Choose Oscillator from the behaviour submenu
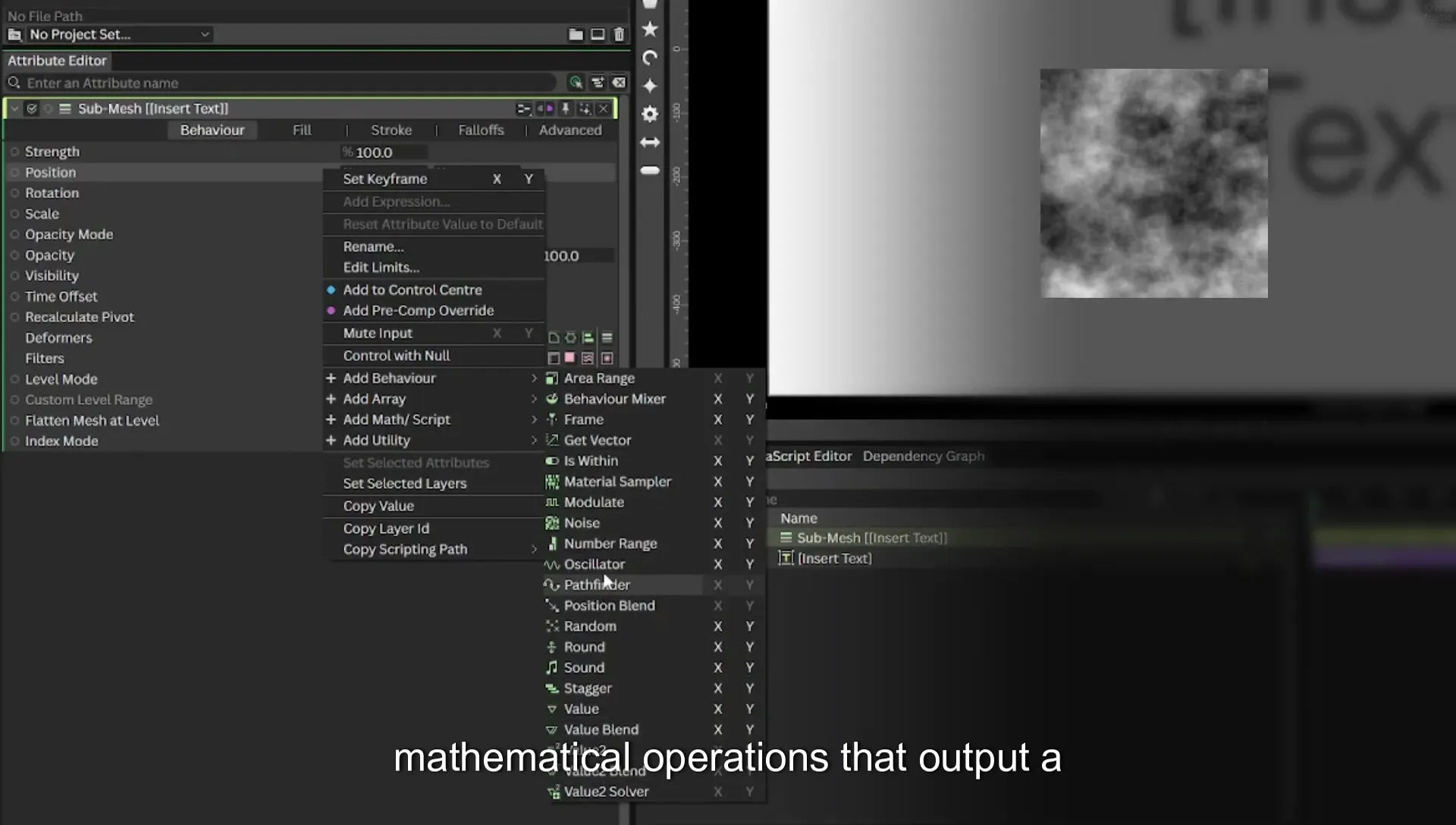Screen dimensions: 1456x825 [x=595, y=564]
